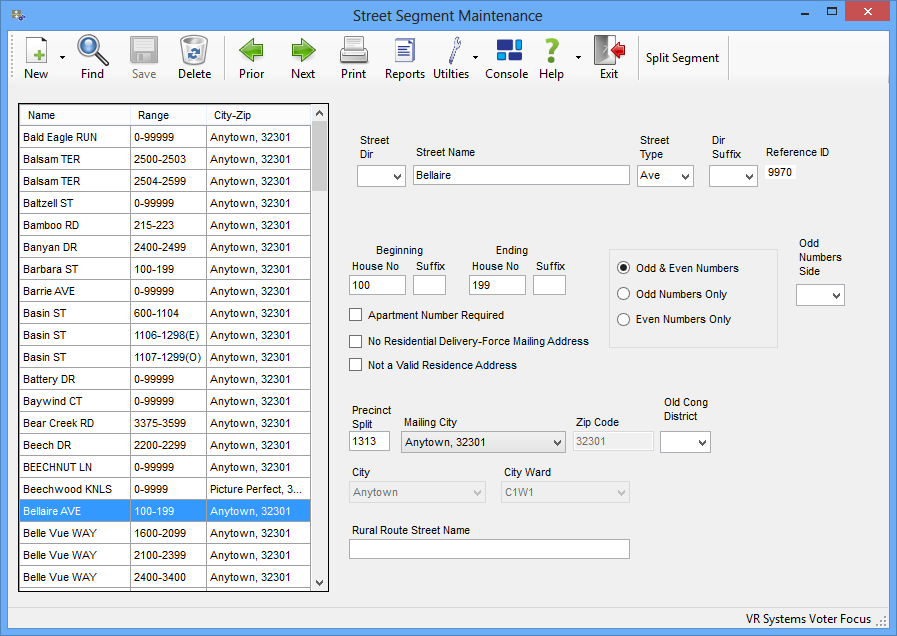Check Not a Valid Residence Address
The height and width of the screenshot is (636, 897).
click(x=355, y=365)
